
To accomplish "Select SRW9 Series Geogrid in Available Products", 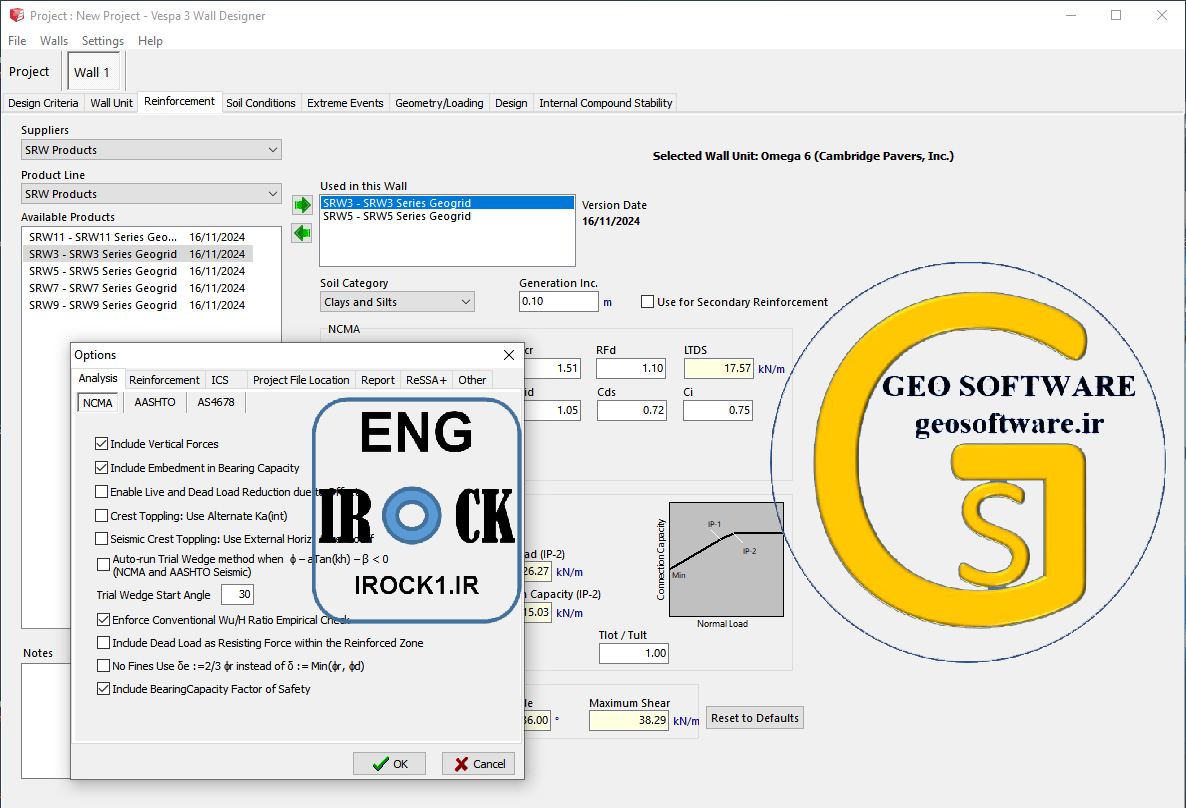I will point(137,305).
